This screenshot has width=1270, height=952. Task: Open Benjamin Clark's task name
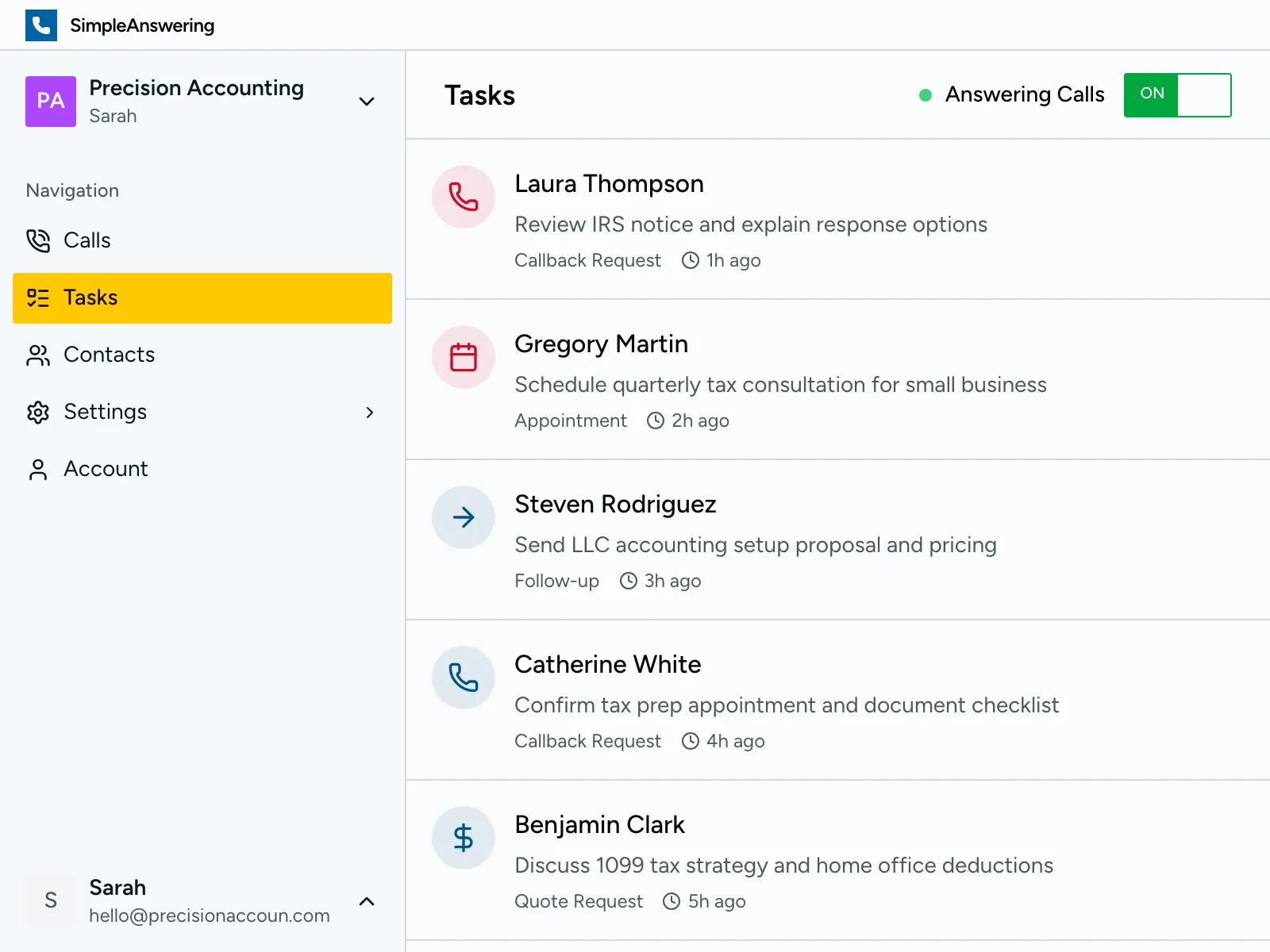point(599,825)
